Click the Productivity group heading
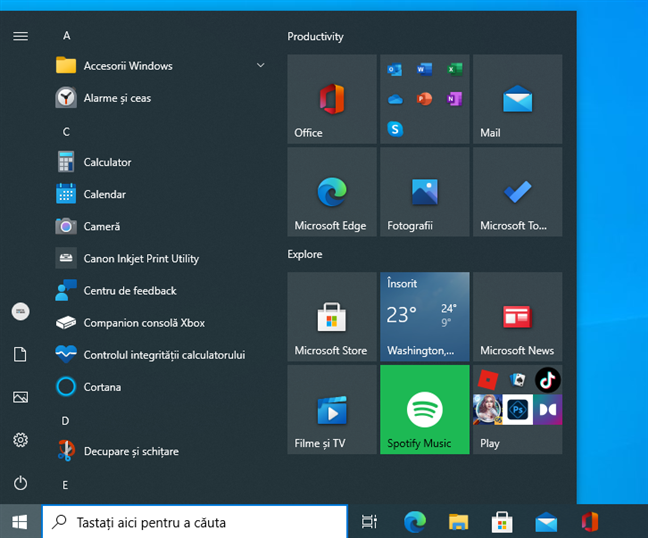The height and width of the screenshot is (538, 648). (315, 37)
